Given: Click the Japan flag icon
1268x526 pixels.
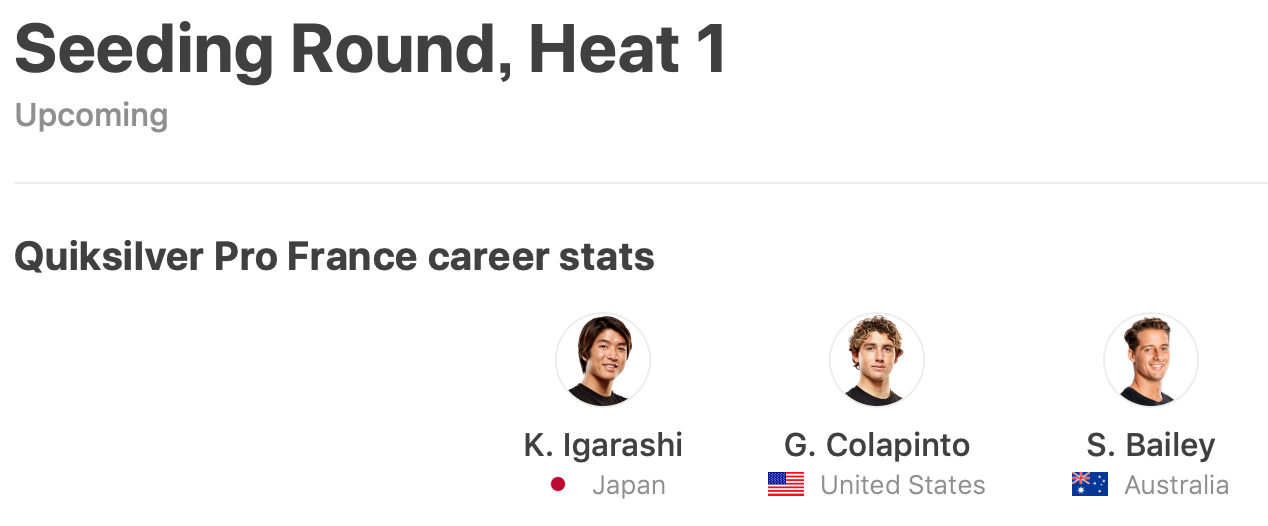Looking at the screenshot, I should point(558,485).
